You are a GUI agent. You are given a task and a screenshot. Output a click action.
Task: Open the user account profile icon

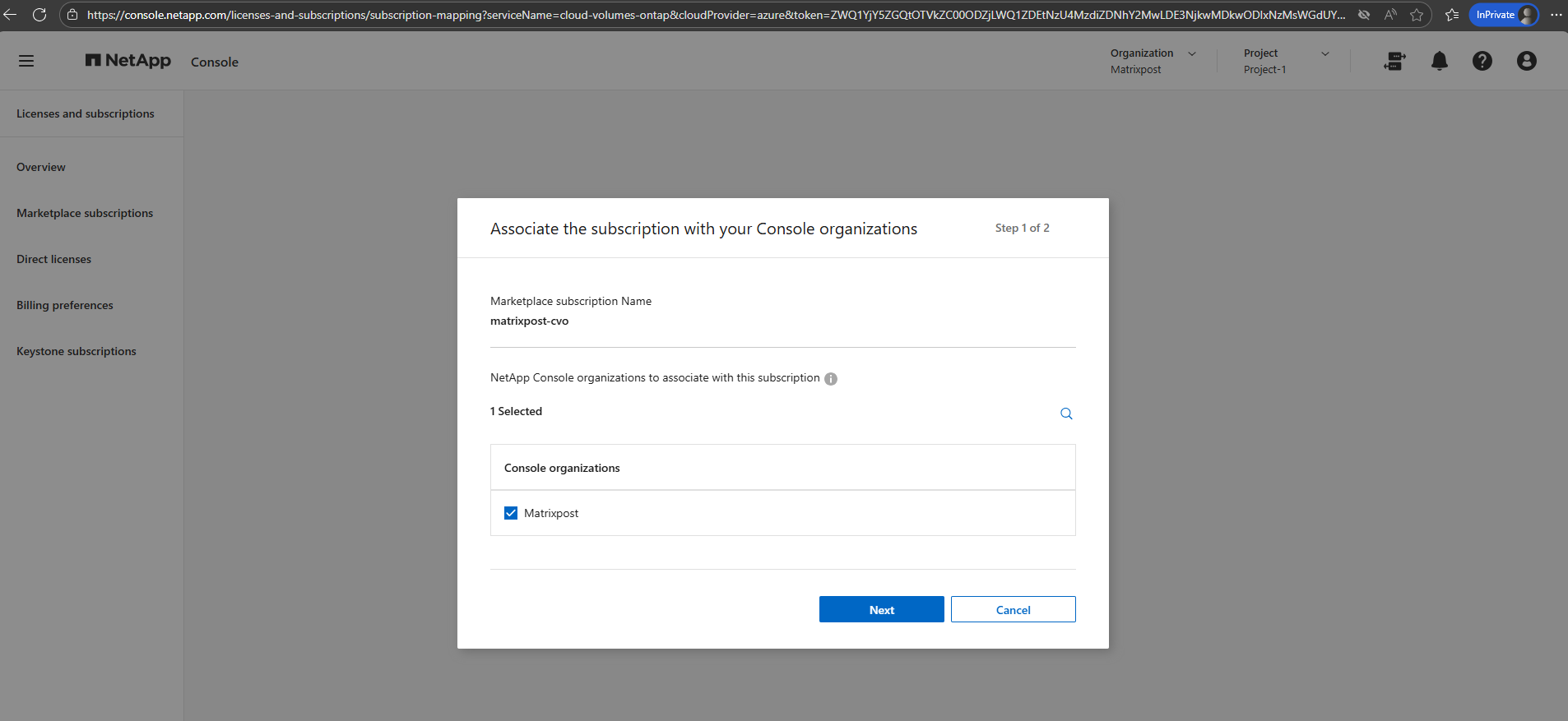click(1526, 61)
